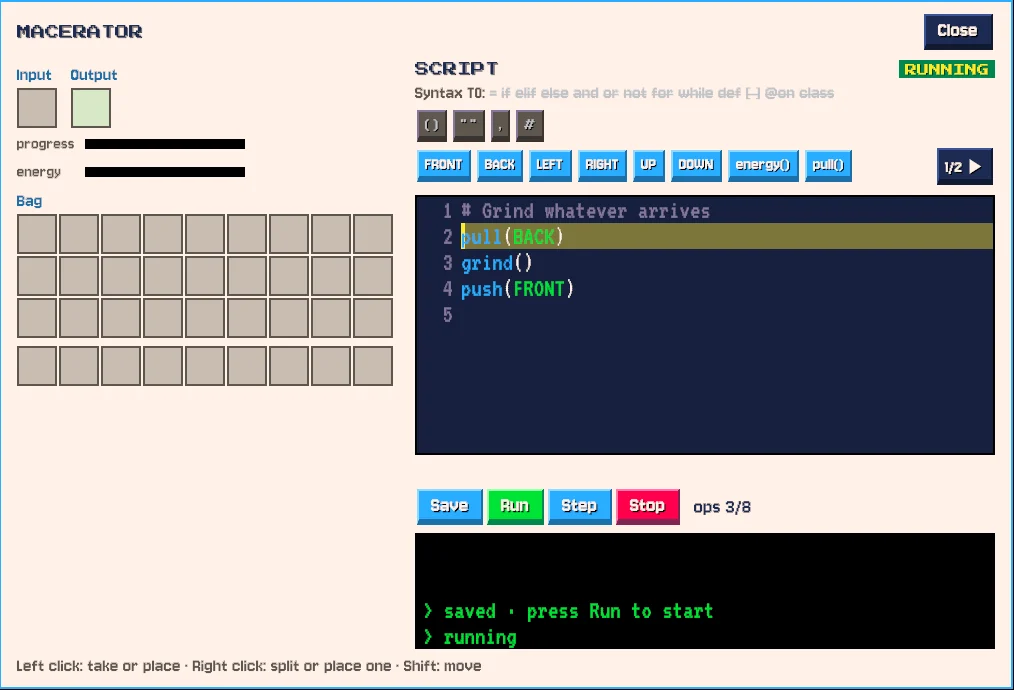Save the script
1014x690 pixels.
point(449,506)
